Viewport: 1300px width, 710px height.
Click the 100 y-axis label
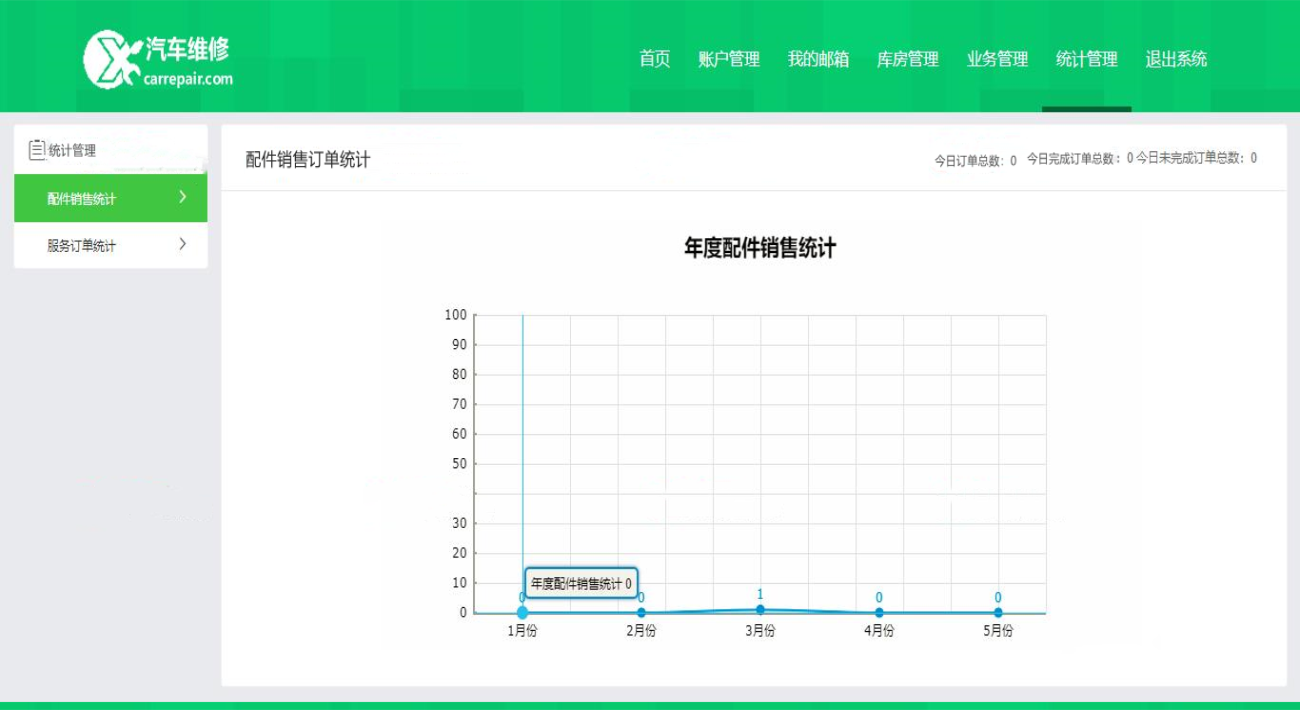pos(456,315)
